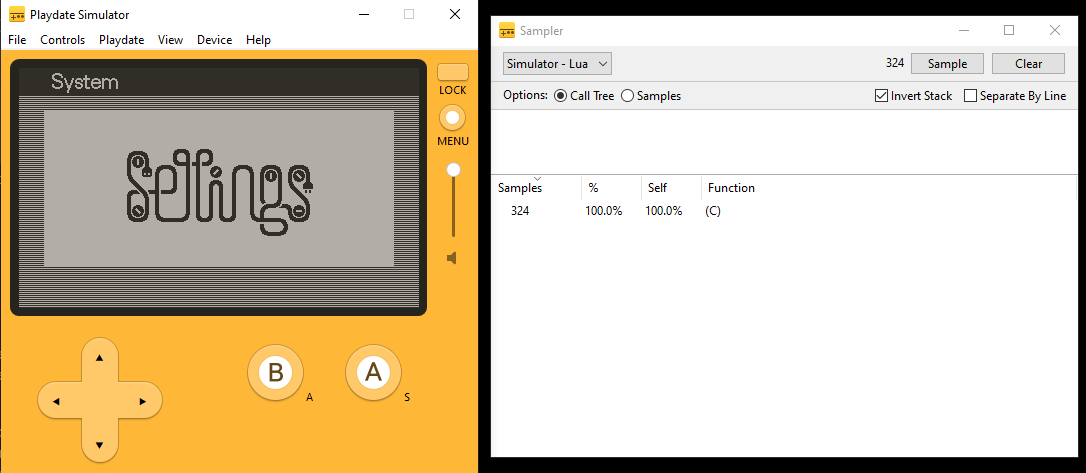Sort by the Samples column header
The height and width of the screenshot is (473, 1086).
coord(536,188)
